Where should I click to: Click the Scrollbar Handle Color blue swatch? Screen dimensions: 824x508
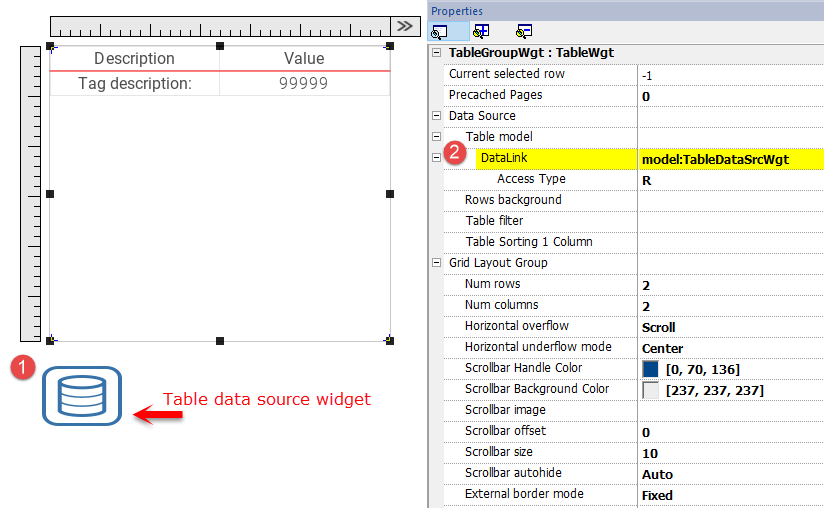point(650,369)
